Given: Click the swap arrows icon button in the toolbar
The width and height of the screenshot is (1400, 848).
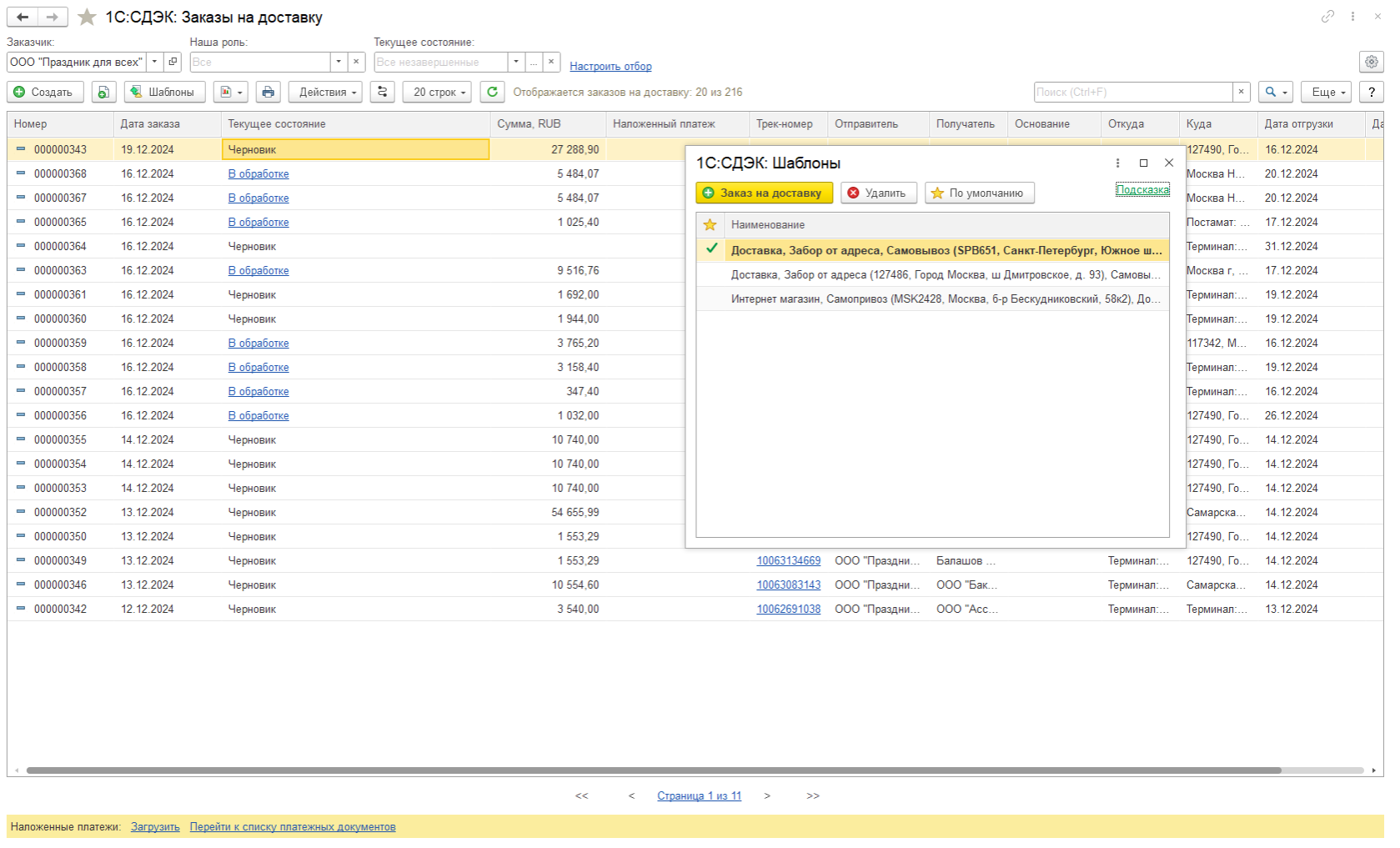Looking at the screenshot, I should [x=383, y=92].
